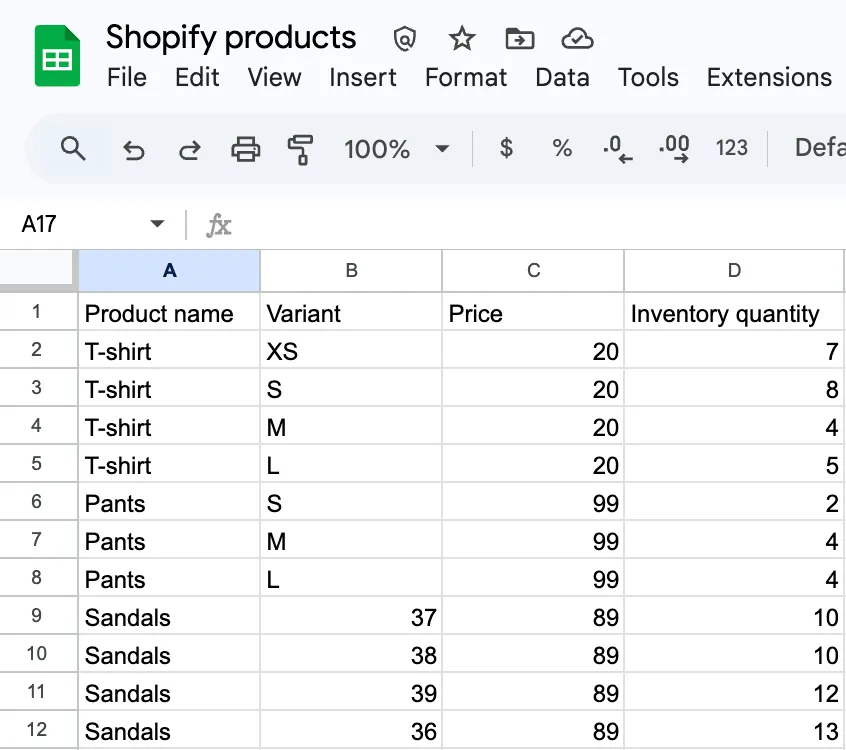Click the "Variant" header cell
Image resolution: width=846 pixels, height=750 pixels.
[351, 312]
